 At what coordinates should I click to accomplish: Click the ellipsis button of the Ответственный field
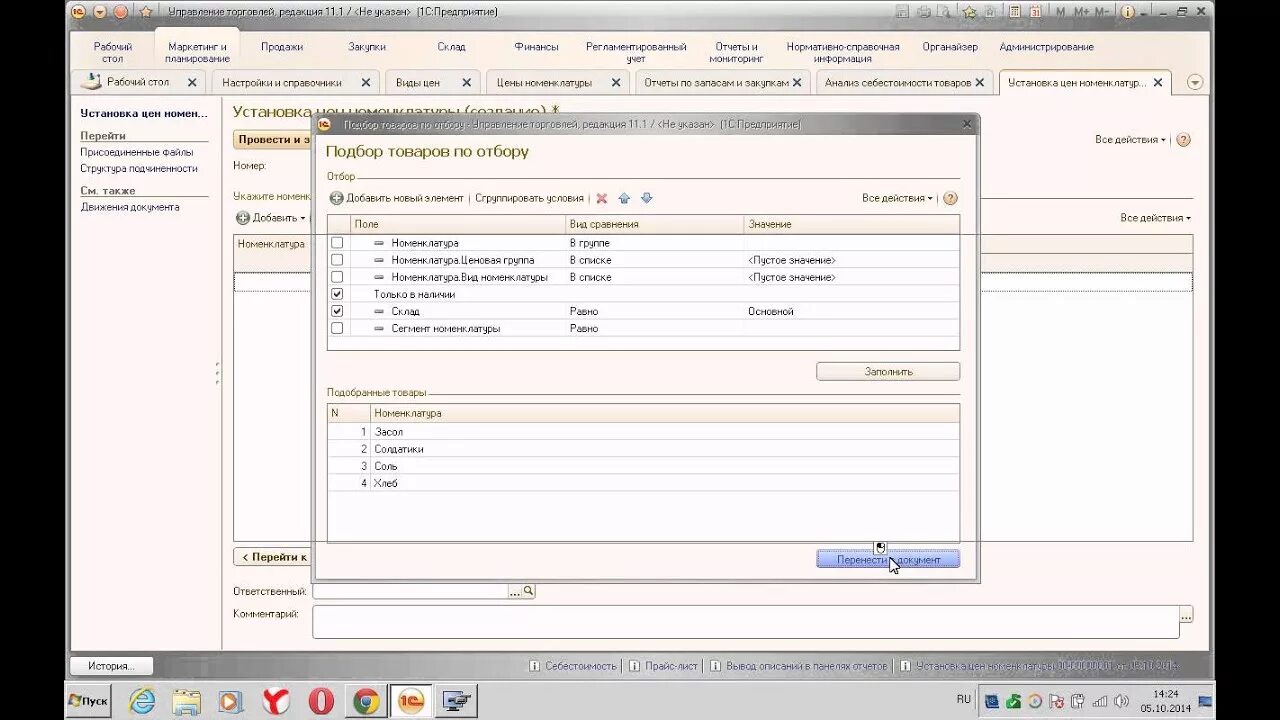[515, 591]
